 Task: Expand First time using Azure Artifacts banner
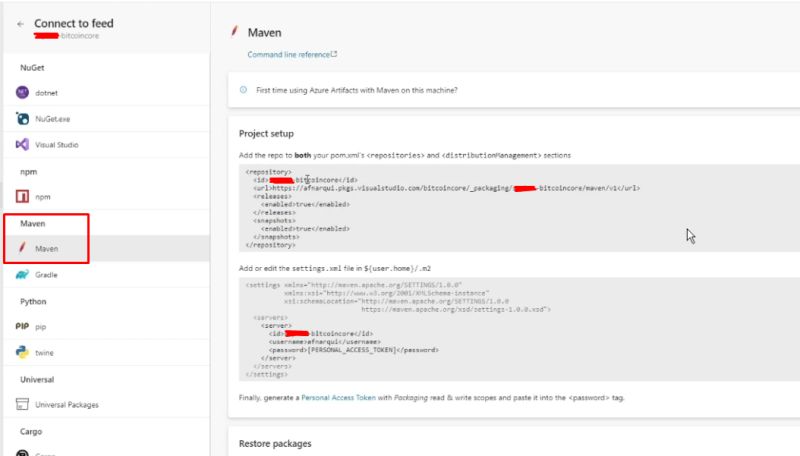(x=514, y=90)
